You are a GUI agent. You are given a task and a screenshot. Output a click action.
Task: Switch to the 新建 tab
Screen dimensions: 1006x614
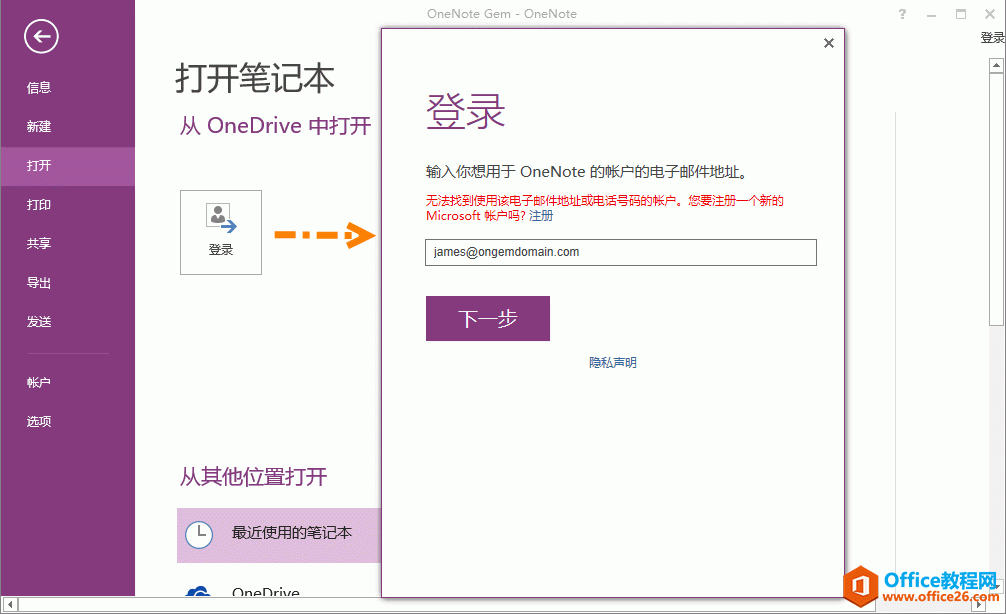tap(39, 126)
